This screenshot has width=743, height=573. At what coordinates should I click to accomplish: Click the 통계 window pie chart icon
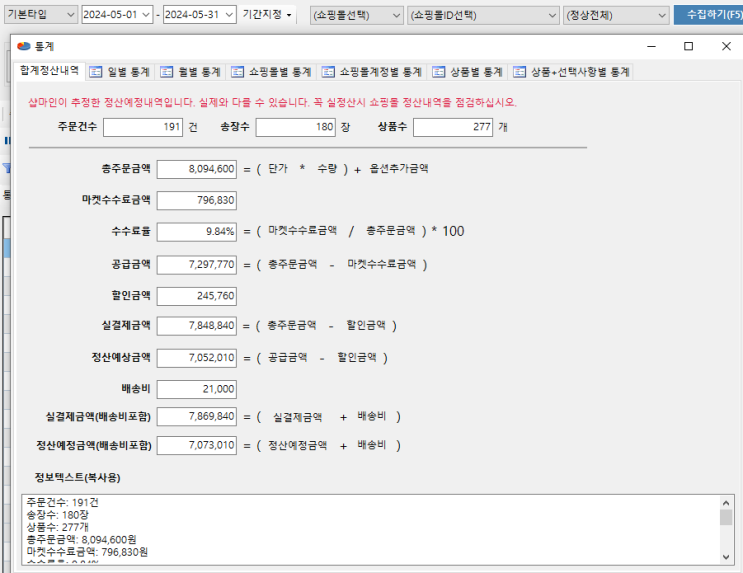tap(24, 46)
